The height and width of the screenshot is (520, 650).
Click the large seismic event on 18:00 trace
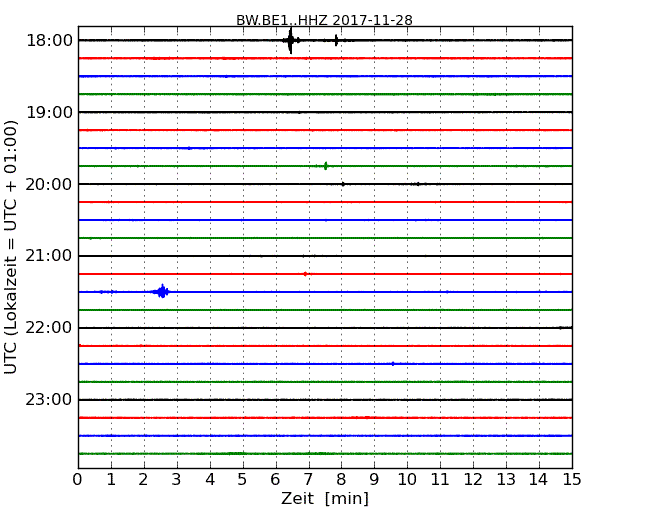pyautogui.click(x=291, y=40)
